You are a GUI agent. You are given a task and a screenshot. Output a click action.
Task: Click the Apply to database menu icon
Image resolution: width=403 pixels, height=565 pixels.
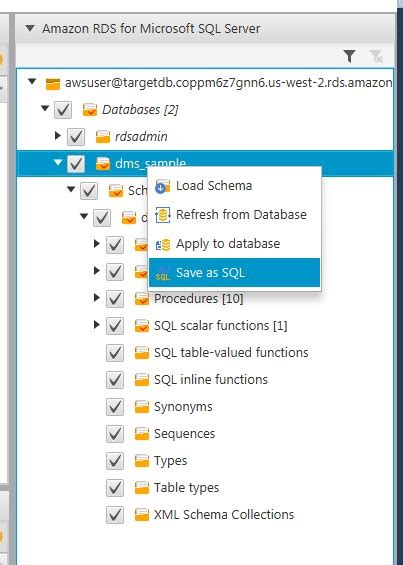pyautogui.click(x=163, y=244)
